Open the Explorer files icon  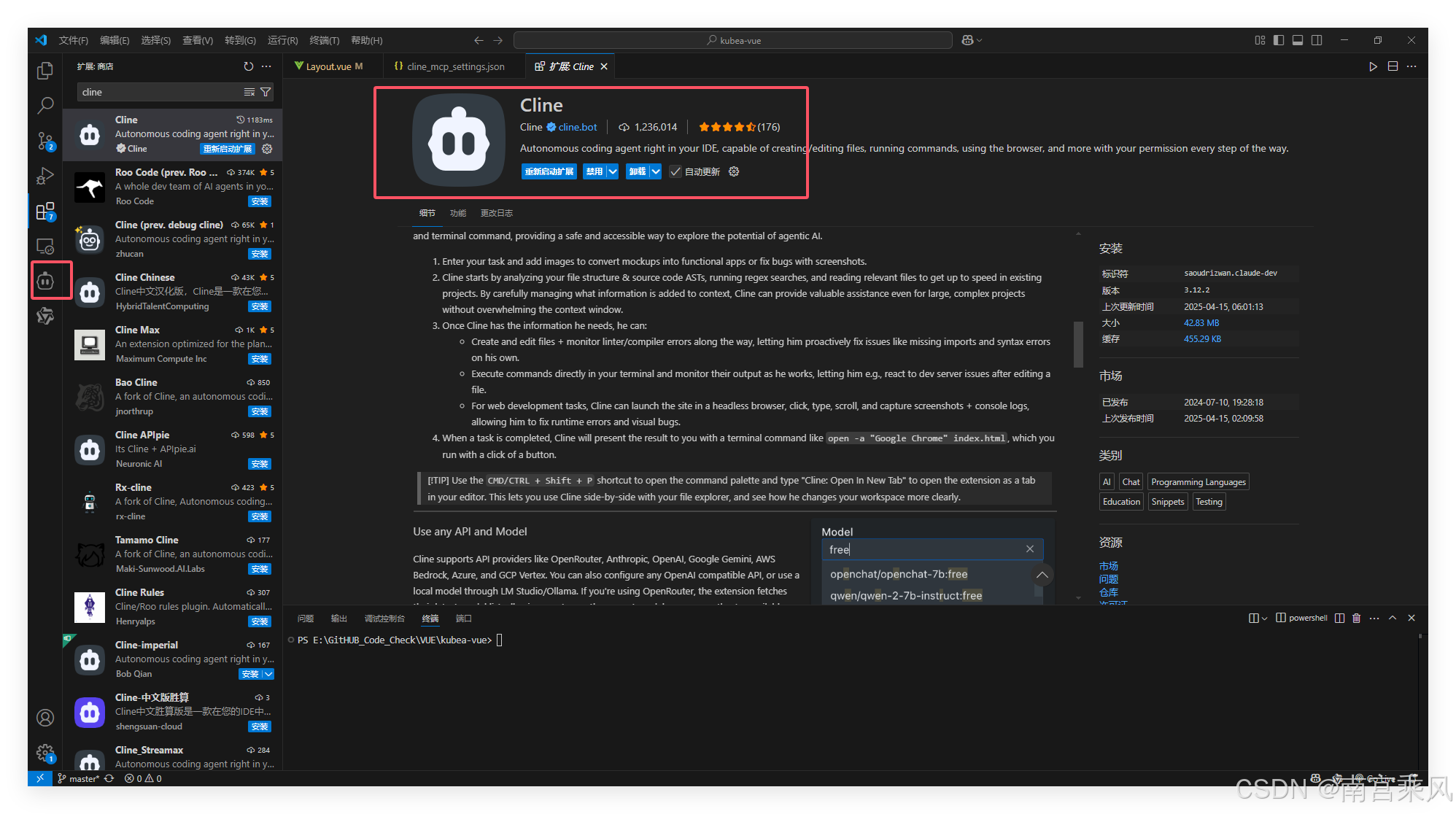45,71
